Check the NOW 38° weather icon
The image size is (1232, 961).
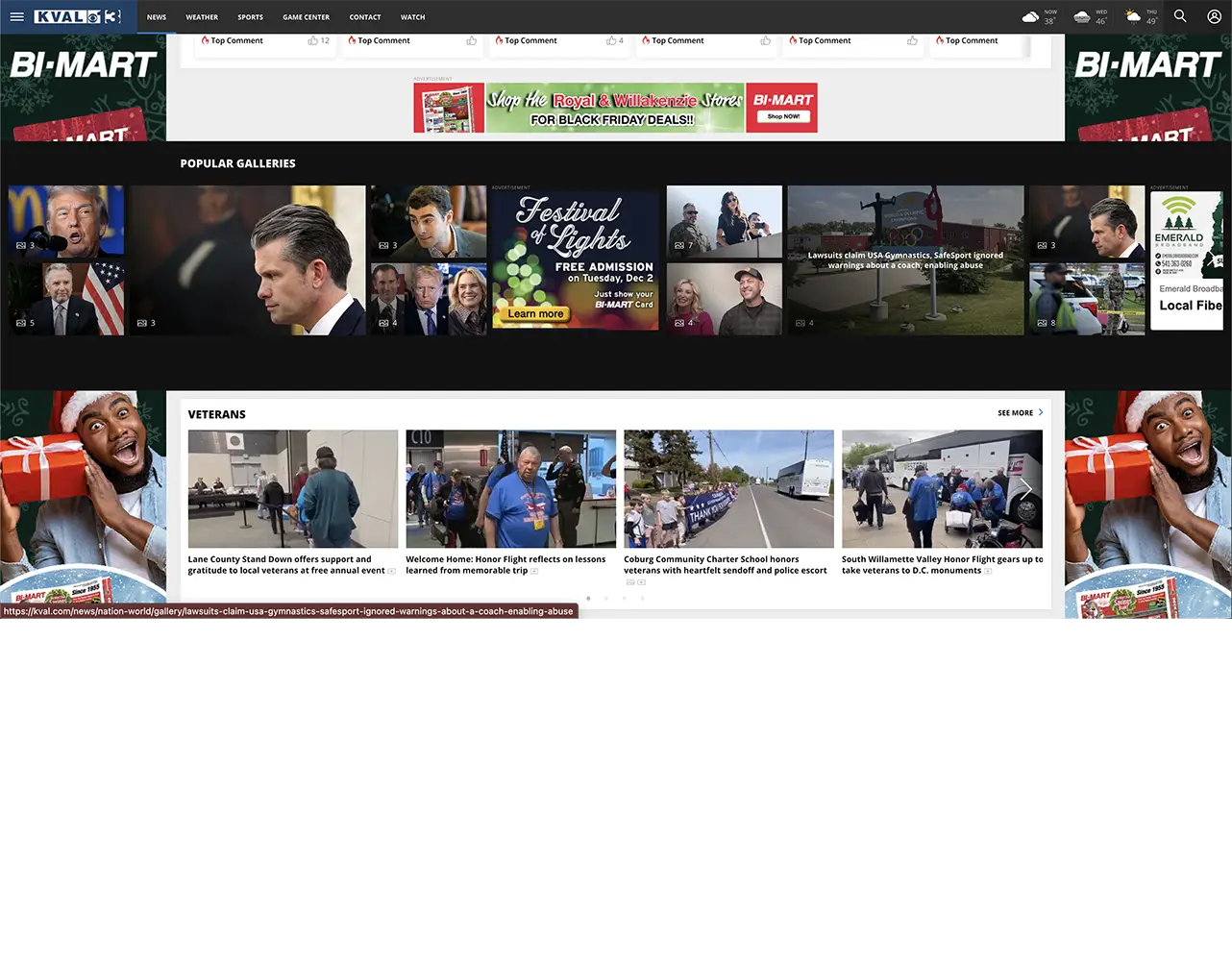click(x=1030, y=16)
